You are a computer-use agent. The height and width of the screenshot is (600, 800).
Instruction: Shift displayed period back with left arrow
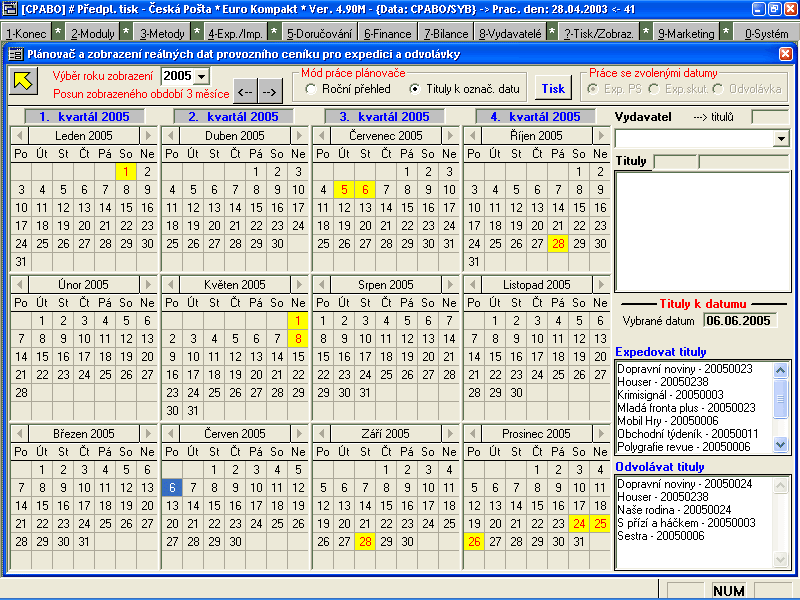(x=245, y=92)
